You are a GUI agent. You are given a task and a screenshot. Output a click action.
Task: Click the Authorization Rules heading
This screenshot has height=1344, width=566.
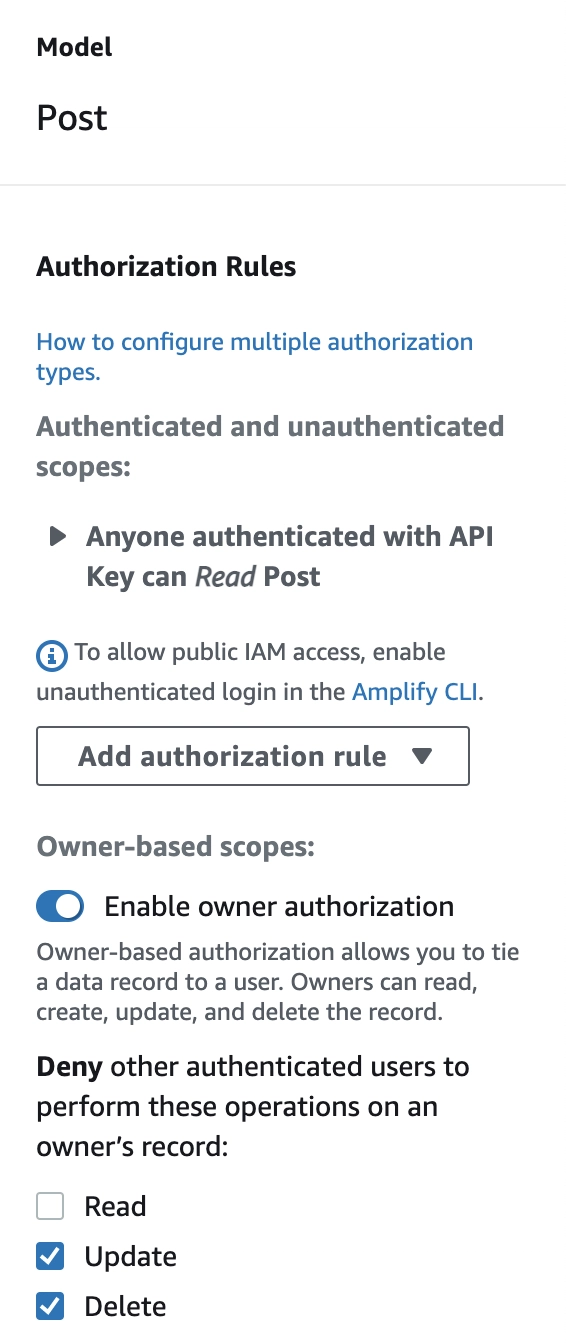pyautogui.click(x=166, y=267)
